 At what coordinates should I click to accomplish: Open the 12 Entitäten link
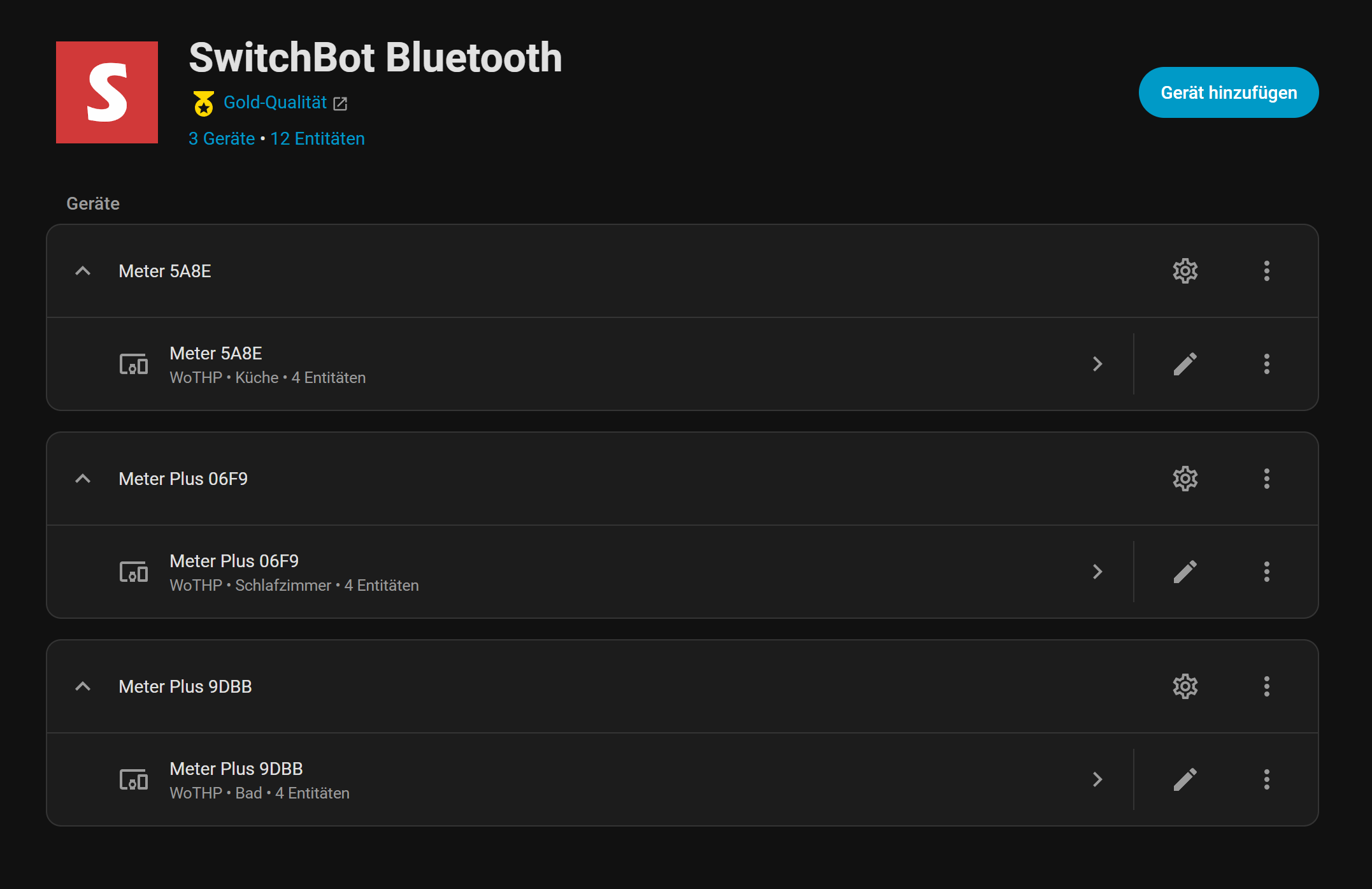317,138
